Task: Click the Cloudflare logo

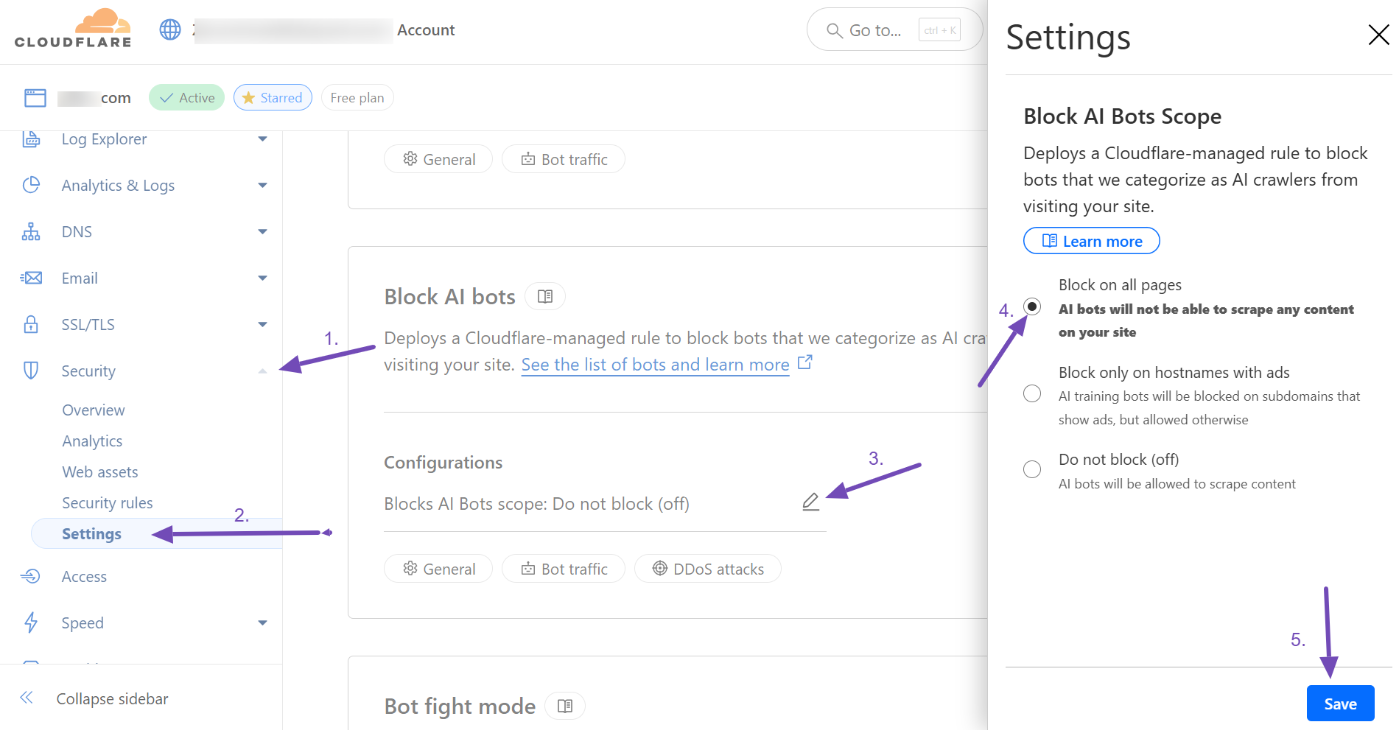Action: 73,28
